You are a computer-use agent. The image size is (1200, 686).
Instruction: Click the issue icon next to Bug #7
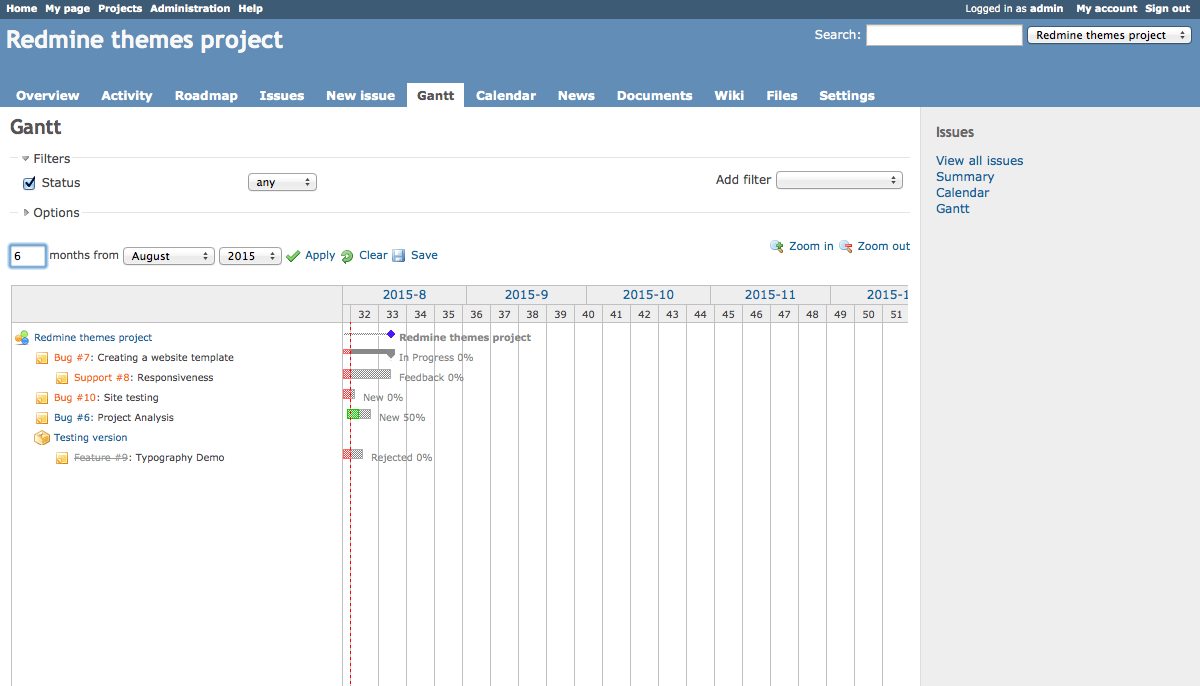[42, 358]
